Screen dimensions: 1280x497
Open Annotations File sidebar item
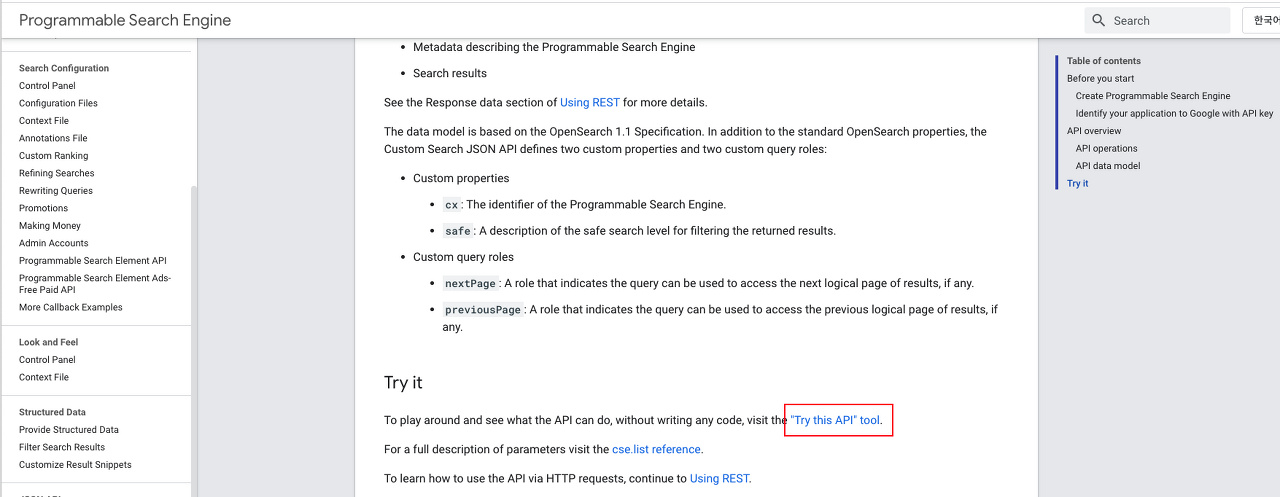(x=53, y=138)
